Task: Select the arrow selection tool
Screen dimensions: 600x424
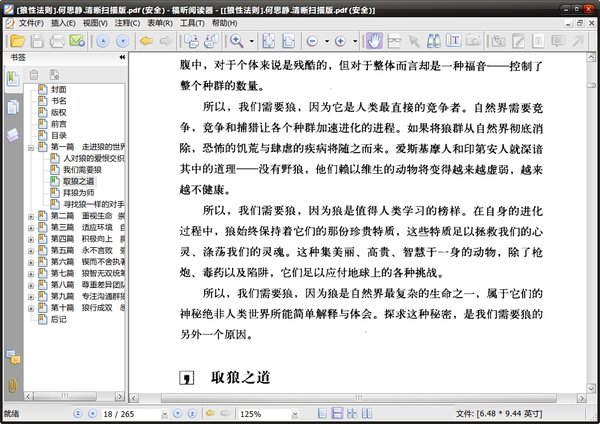Action: 414,41
